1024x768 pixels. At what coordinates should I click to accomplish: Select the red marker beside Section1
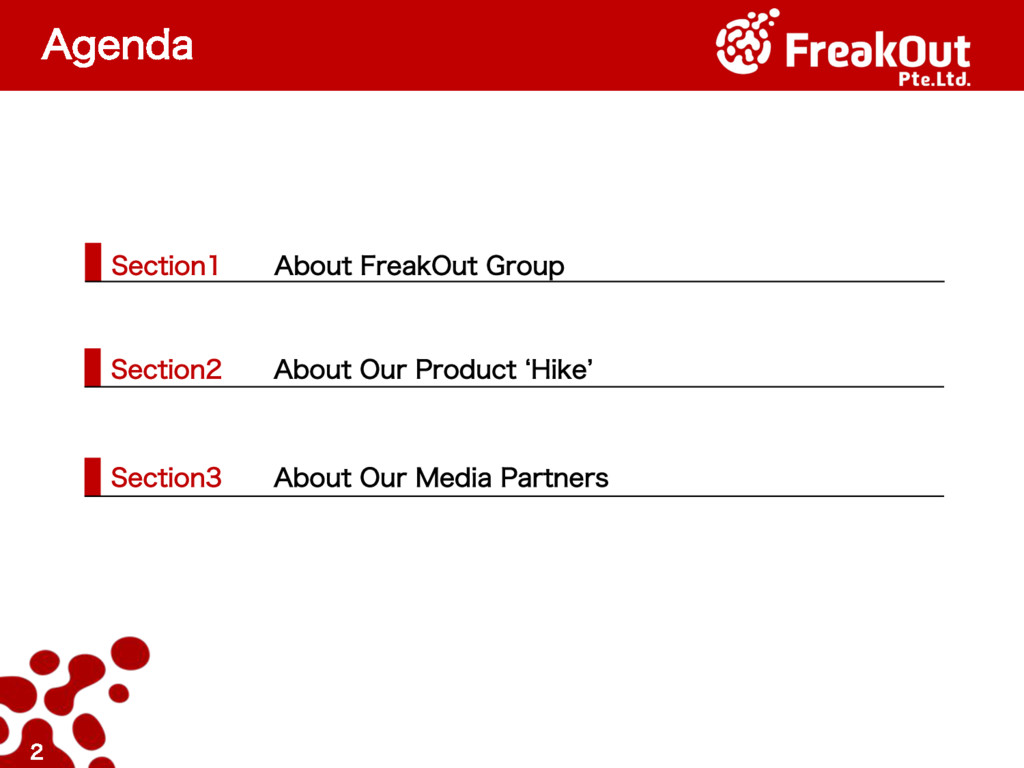(93, 262)
